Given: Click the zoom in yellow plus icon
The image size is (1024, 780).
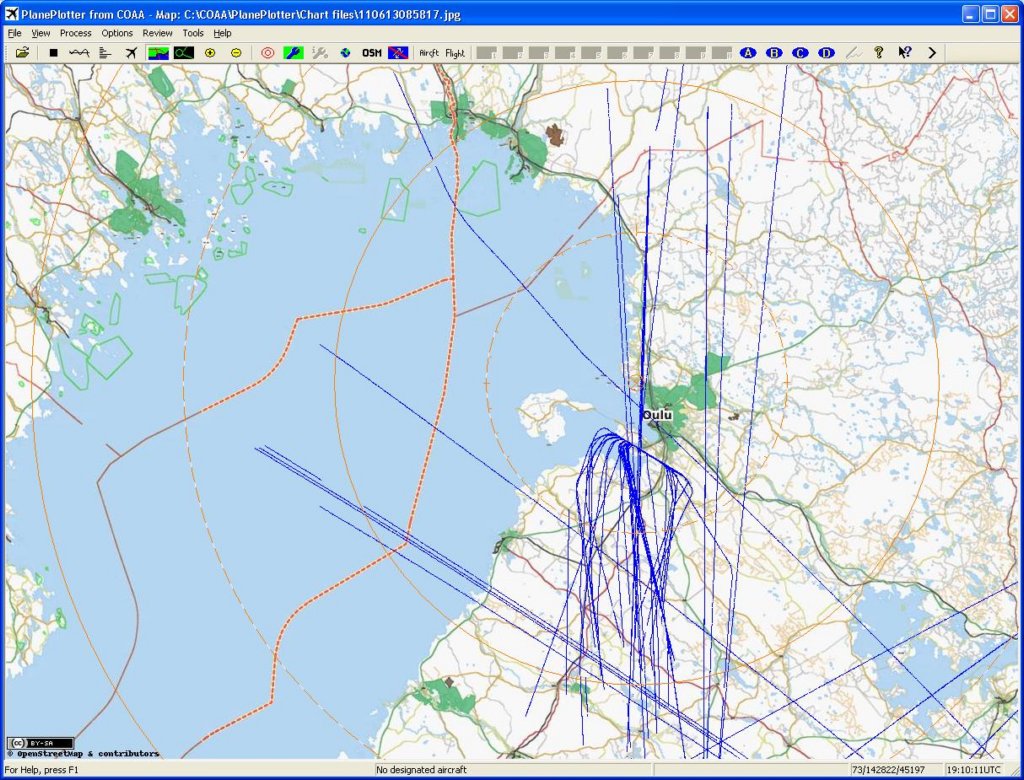Looking at the screenshot, I should pyautogui.click(x=210, y=53).
